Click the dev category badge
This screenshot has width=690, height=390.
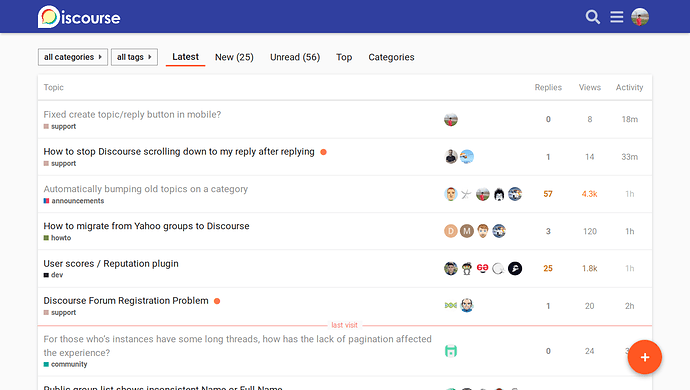(x=53, y=275)
